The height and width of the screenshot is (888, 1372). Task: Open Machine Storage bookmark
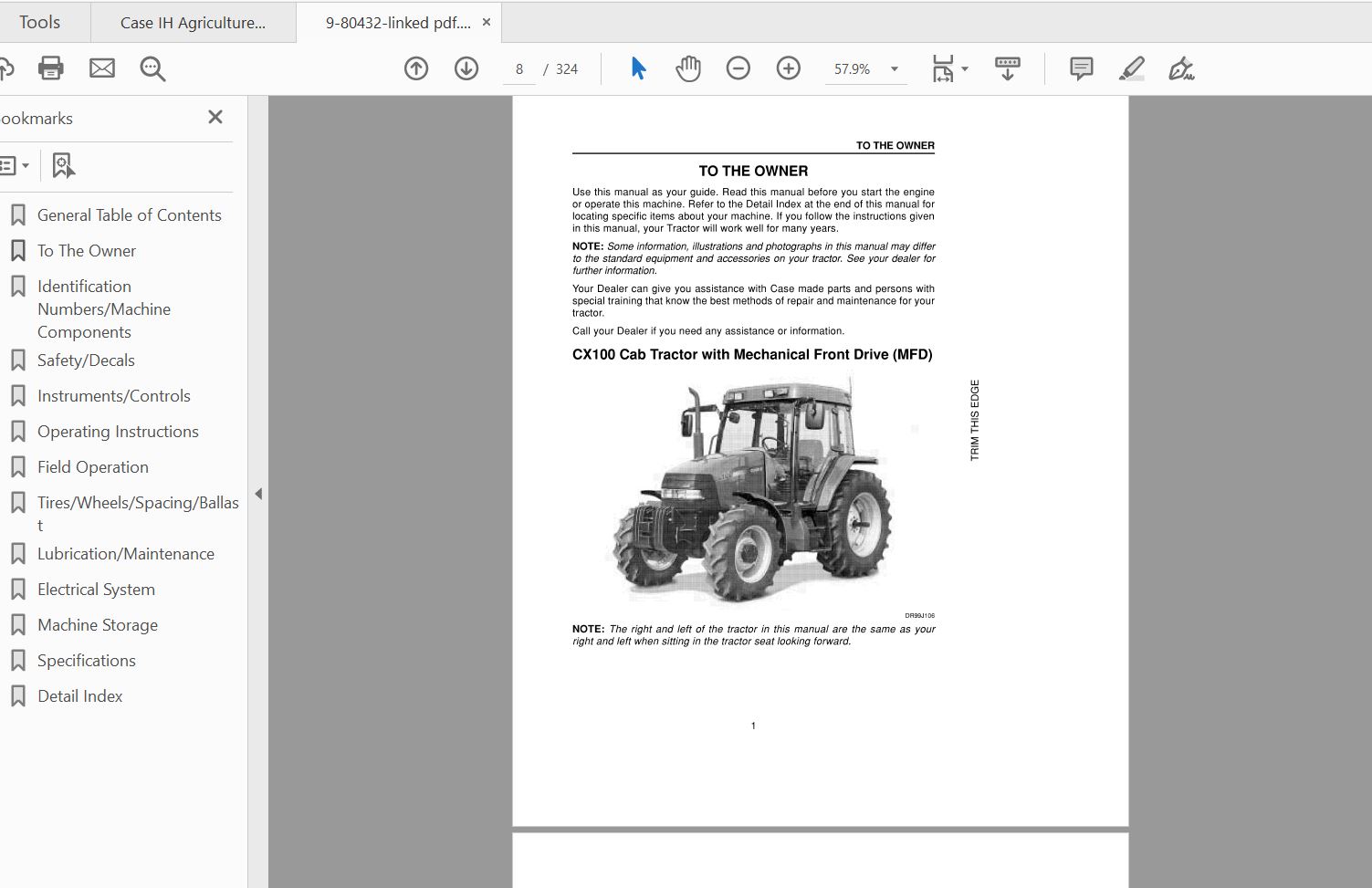tap(97, 625)
